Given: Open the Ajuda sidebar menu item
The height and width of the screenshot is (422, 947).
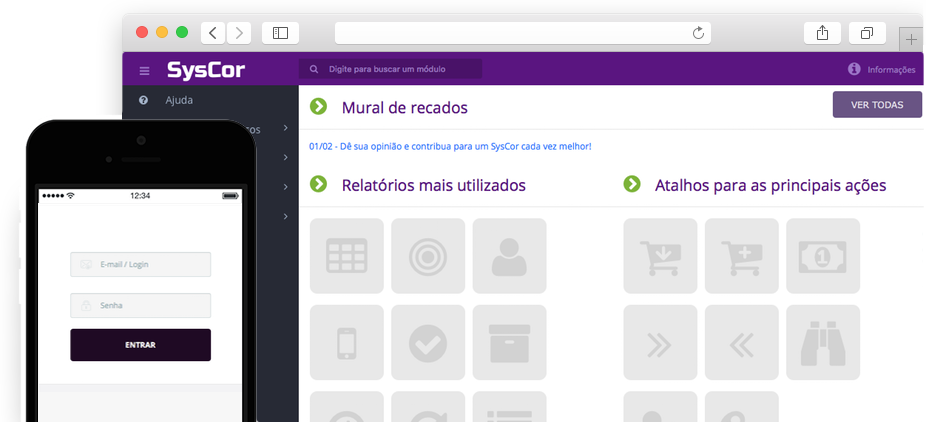Looking at the screenshot, I should (179, 100).
